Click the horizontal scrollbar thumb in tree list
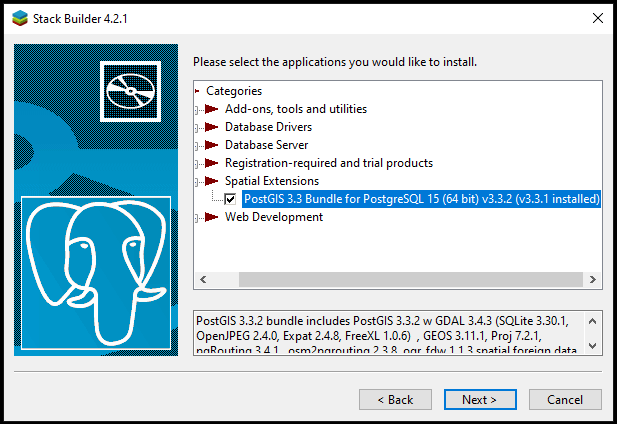The height and width of the screenshot is (424, 617). [411, 280]
